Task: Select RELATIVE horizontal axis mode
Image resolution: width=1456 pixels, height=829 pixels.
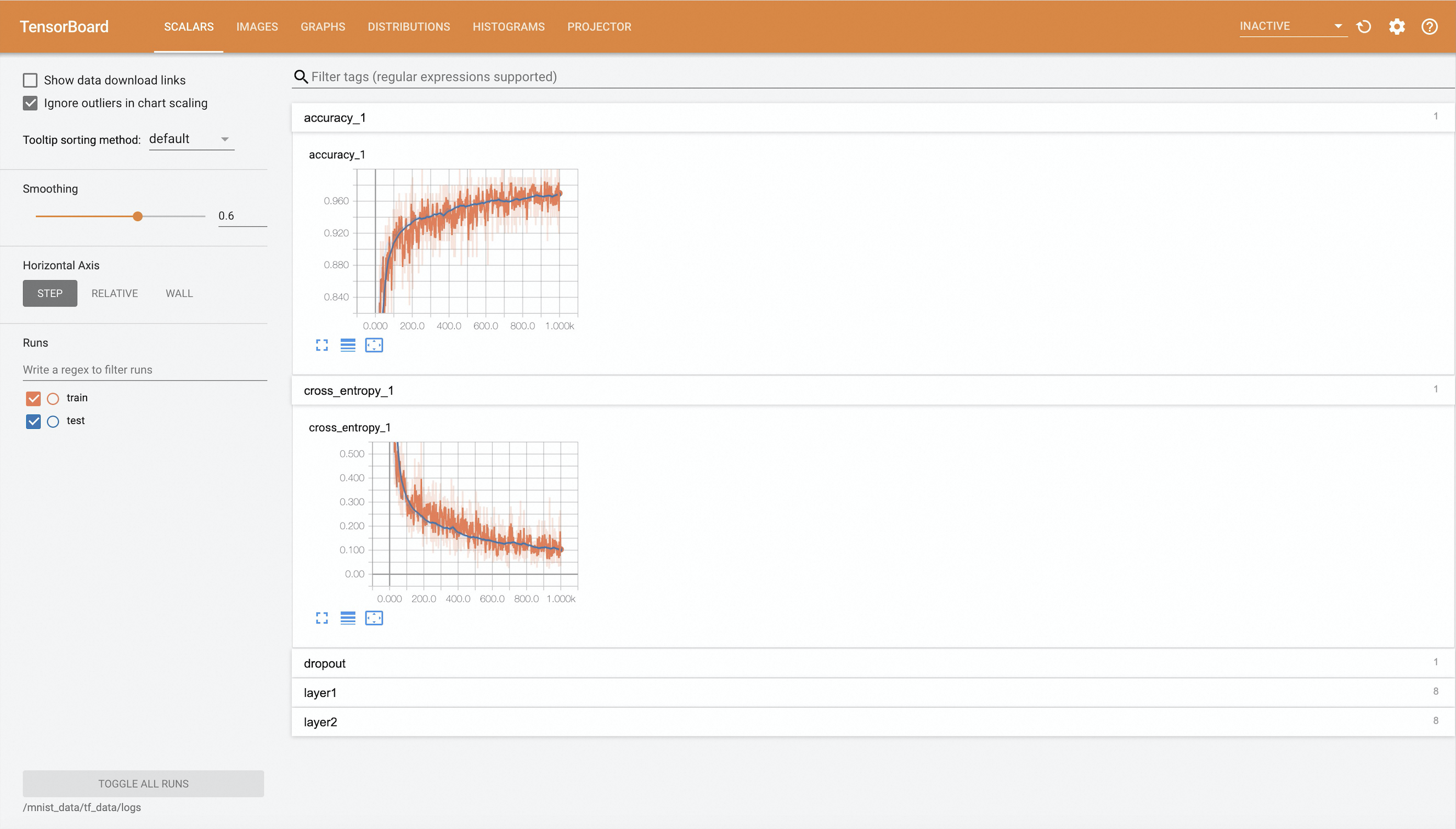Action: (115, 293)
